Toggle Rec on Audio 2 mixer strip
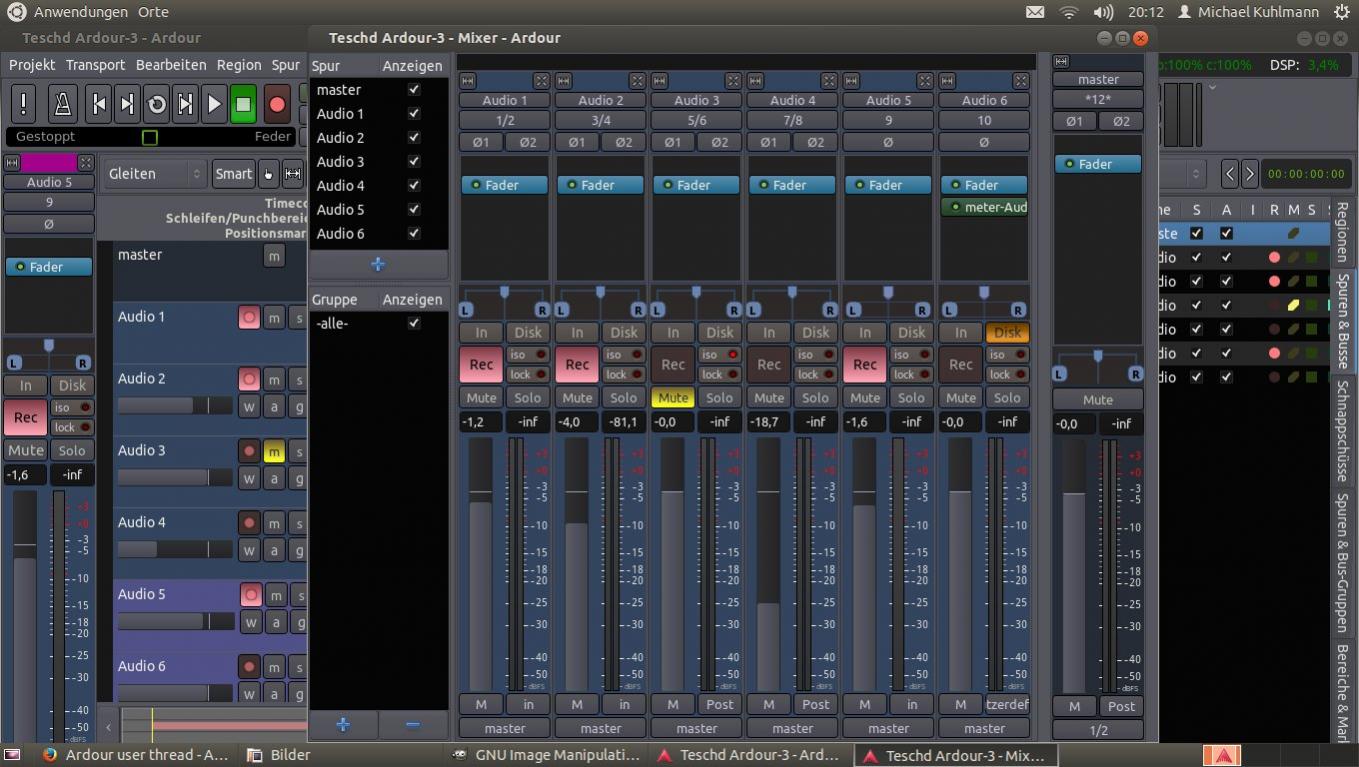 (577, 365)
